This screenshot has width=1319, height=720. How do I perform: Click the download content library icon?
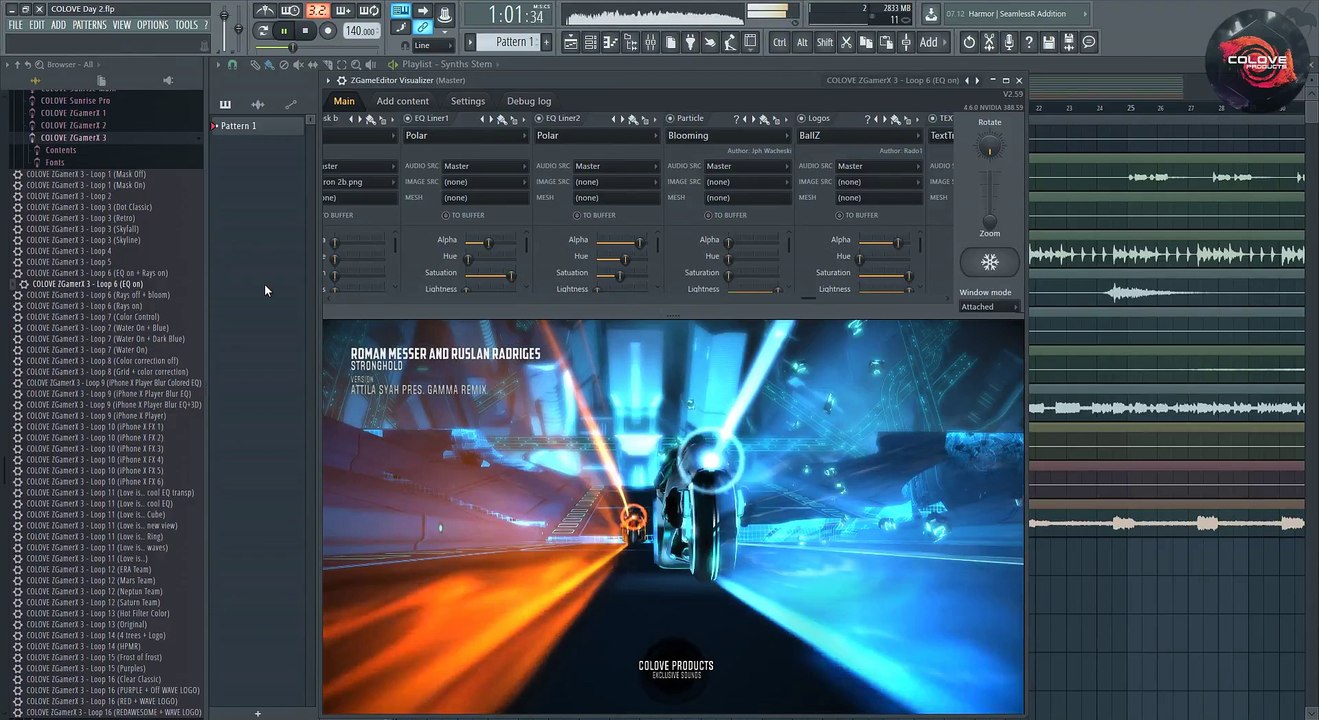tap(931, 14)
